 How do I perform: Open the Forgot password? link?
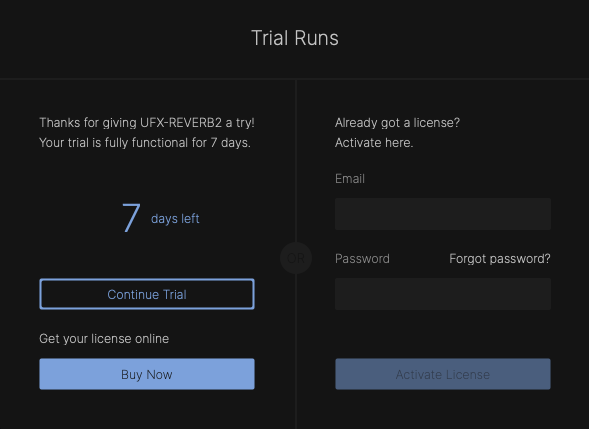point(500,259)
